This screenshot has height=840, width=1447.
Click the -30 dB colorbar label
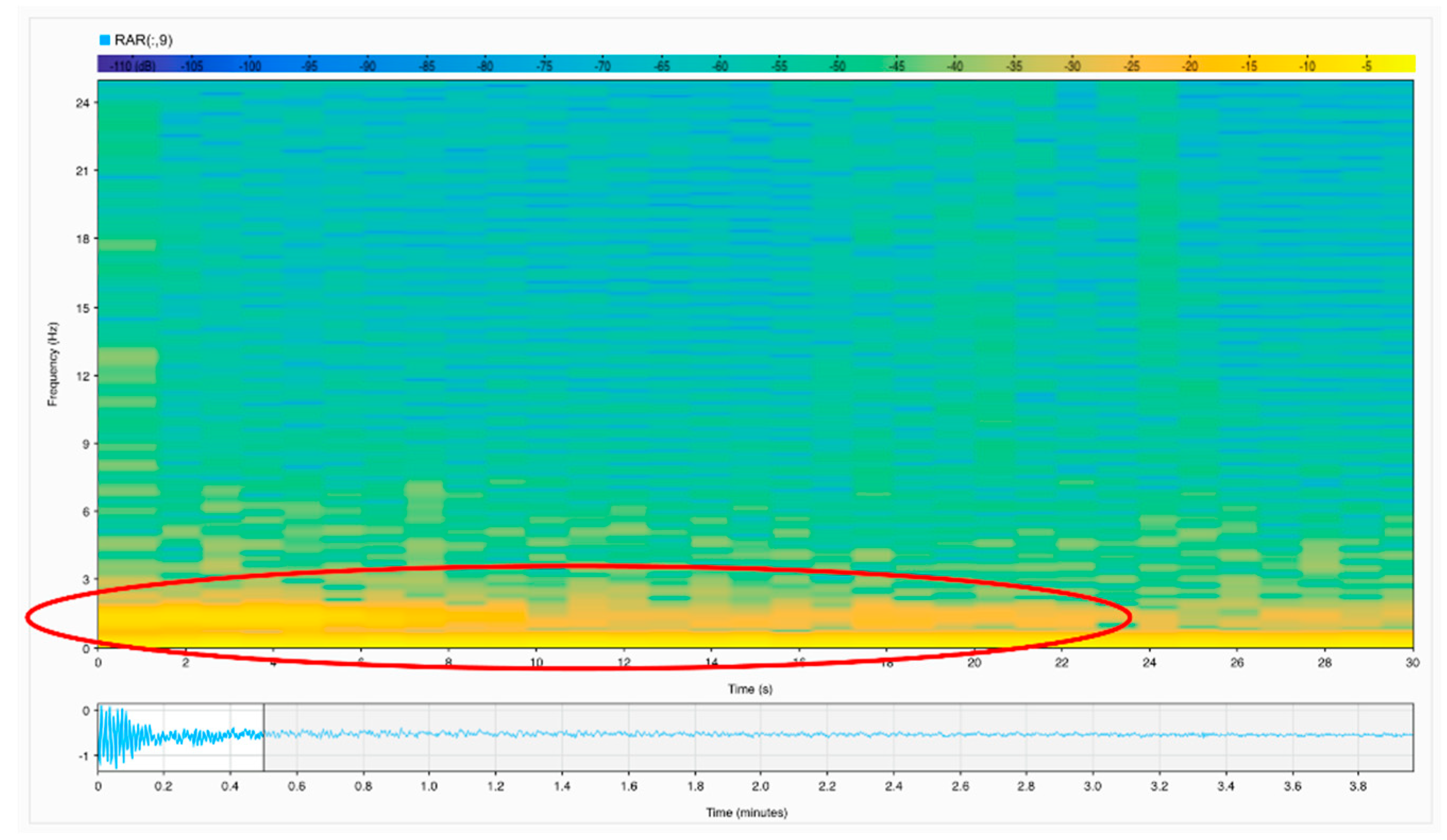pyautogui.click(x=1072, y=66)
